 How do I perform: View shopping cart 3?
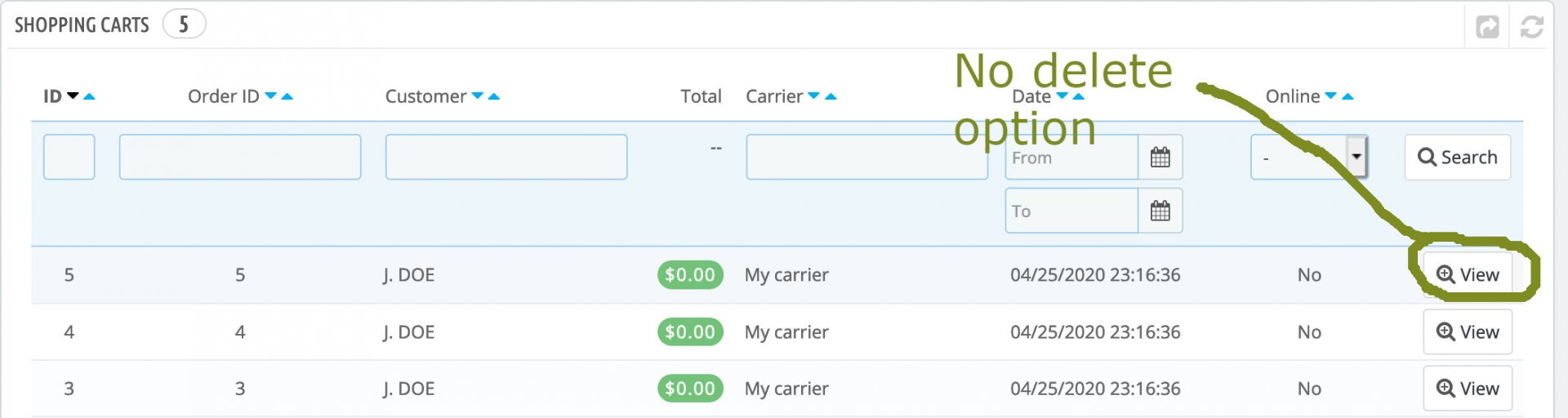pos(1468,388)
